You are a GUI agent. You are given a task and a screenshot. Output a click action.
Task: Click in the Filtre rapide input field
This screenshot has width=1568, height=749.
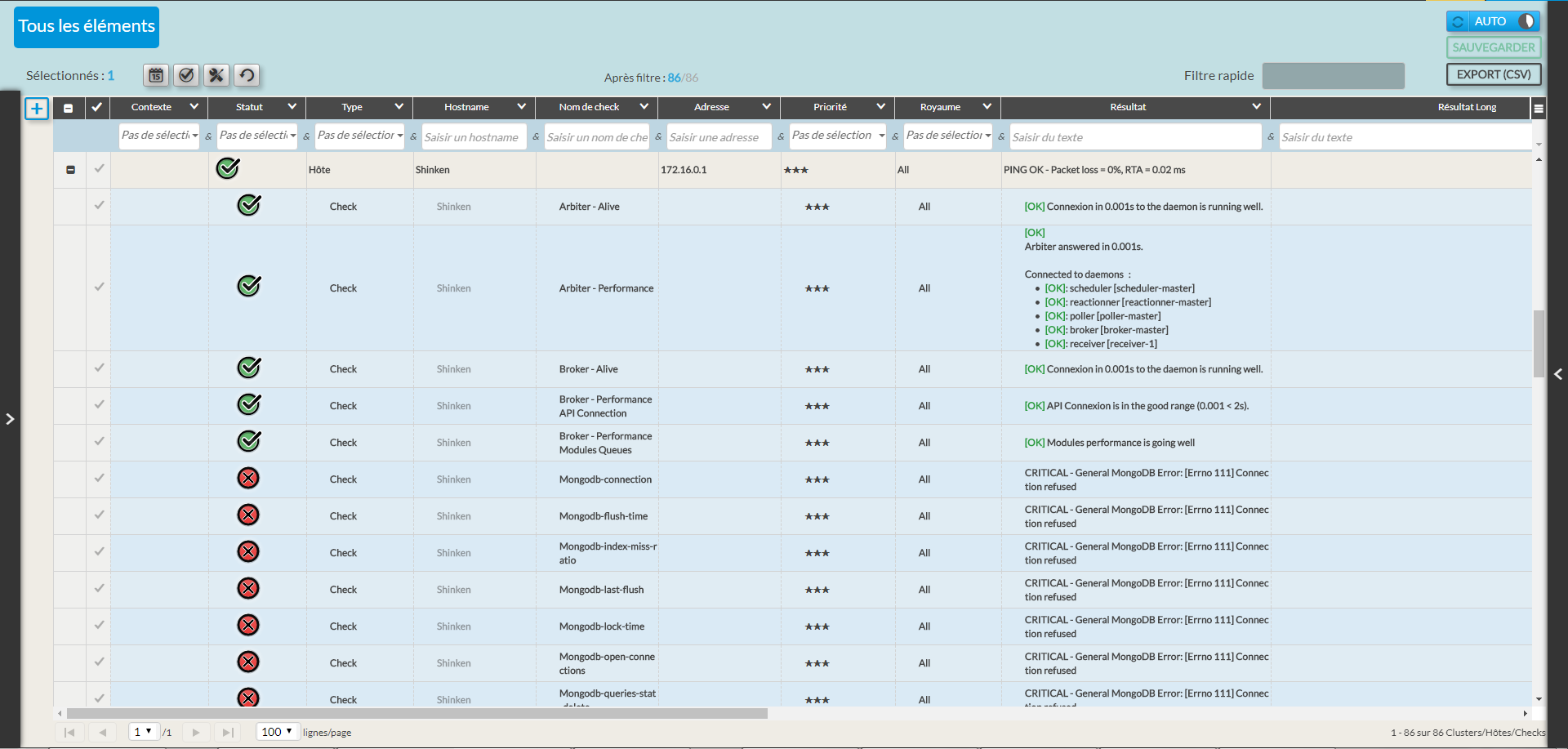[x=1333, y=76]
